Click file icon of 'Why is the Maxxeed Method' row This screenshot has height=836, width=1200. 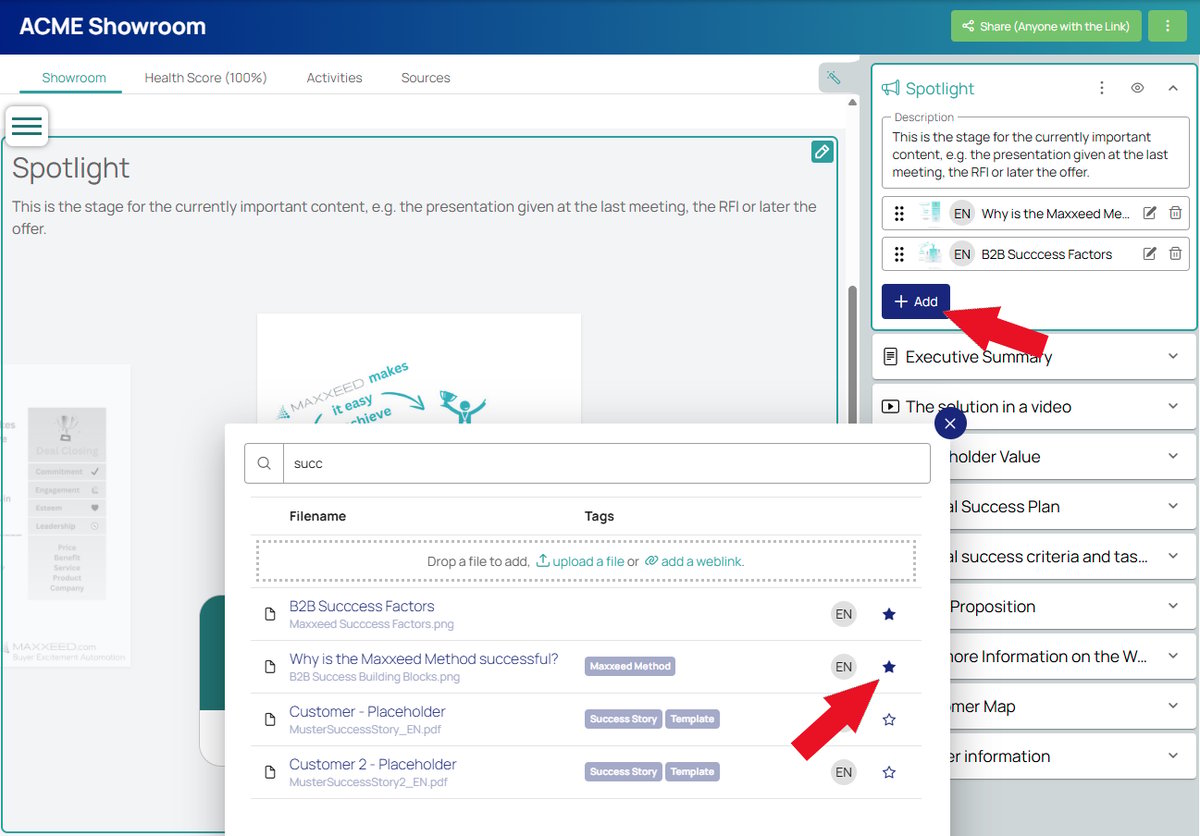pos(269,667)
